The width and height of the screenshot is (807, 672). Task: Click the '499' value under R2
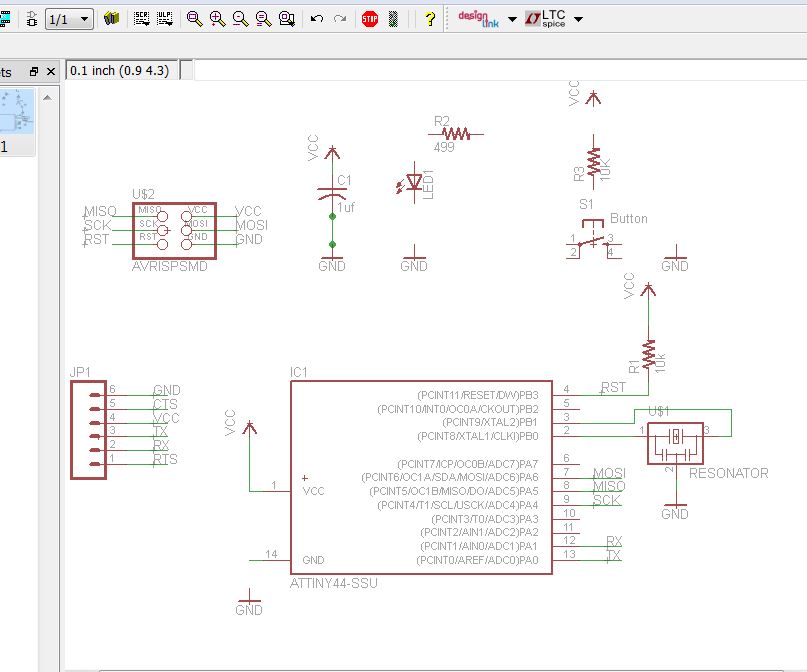point(444,147)
